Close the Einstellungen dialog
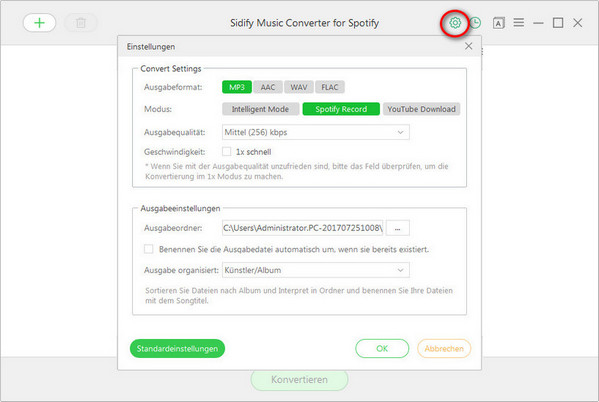The height and width of the screenshot is (402, 599). [469, 46]
